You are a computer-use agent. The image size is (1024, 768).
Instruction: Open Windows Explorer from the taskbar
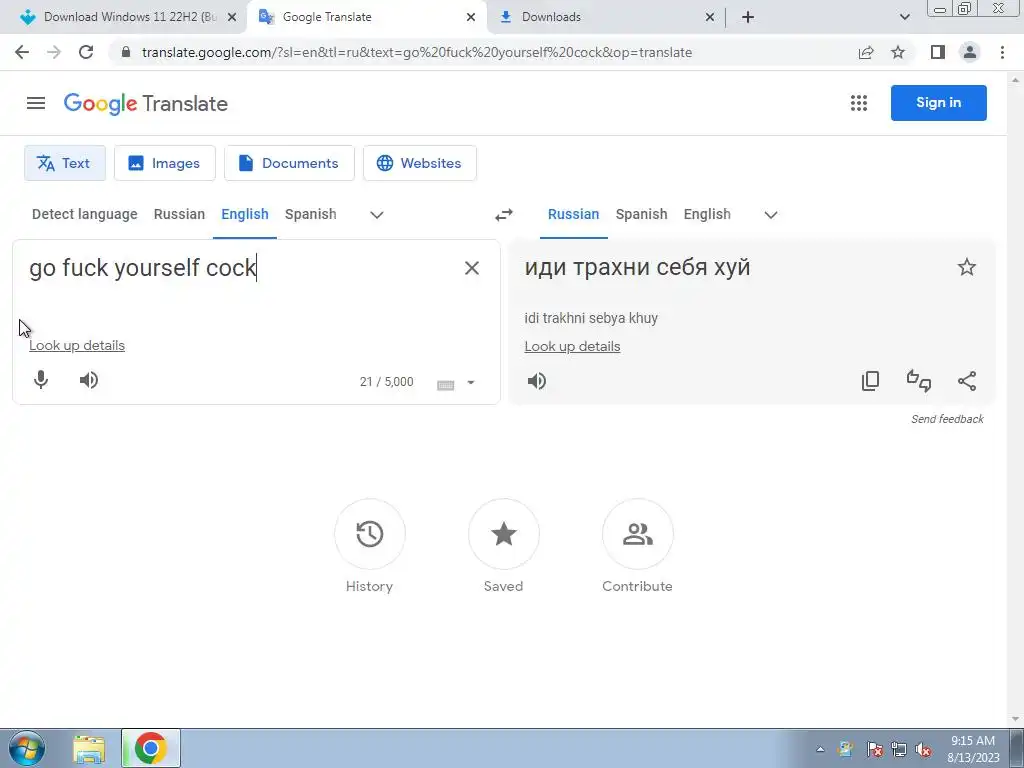click(89, 748)
